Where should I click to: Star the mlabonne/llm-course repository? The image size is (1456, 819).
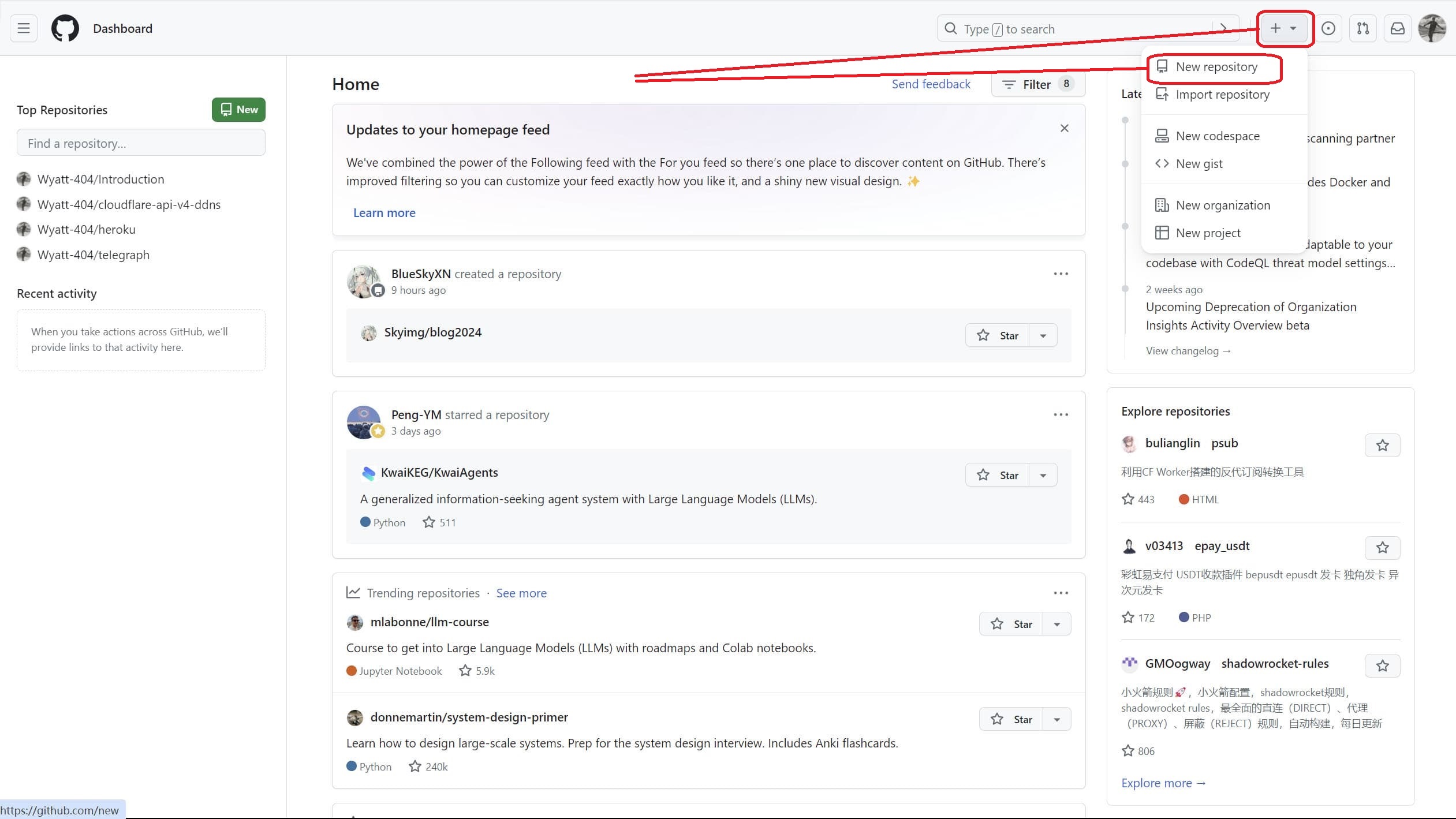pos(1011,624)
